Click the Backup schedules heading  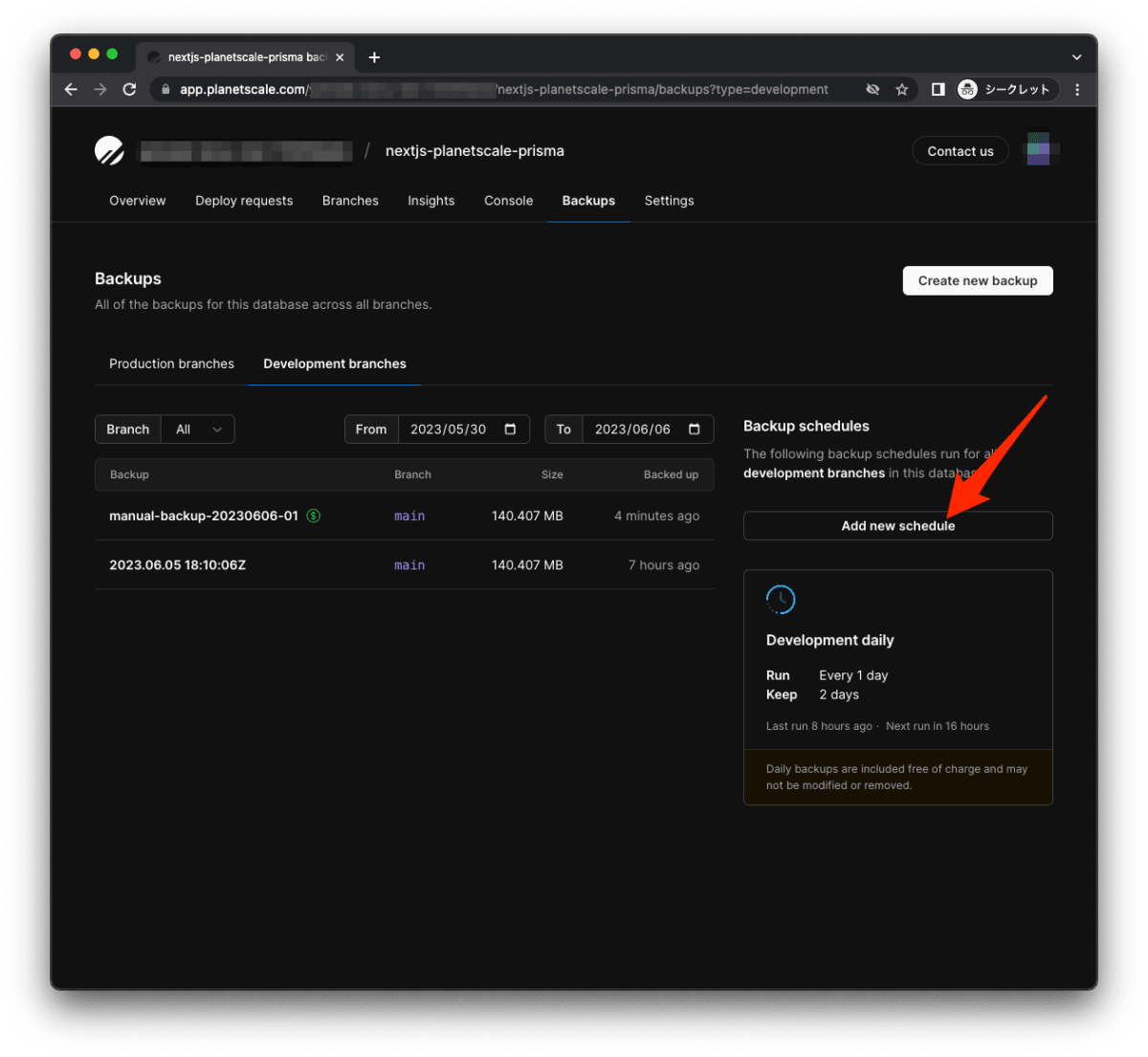(806, 426)
